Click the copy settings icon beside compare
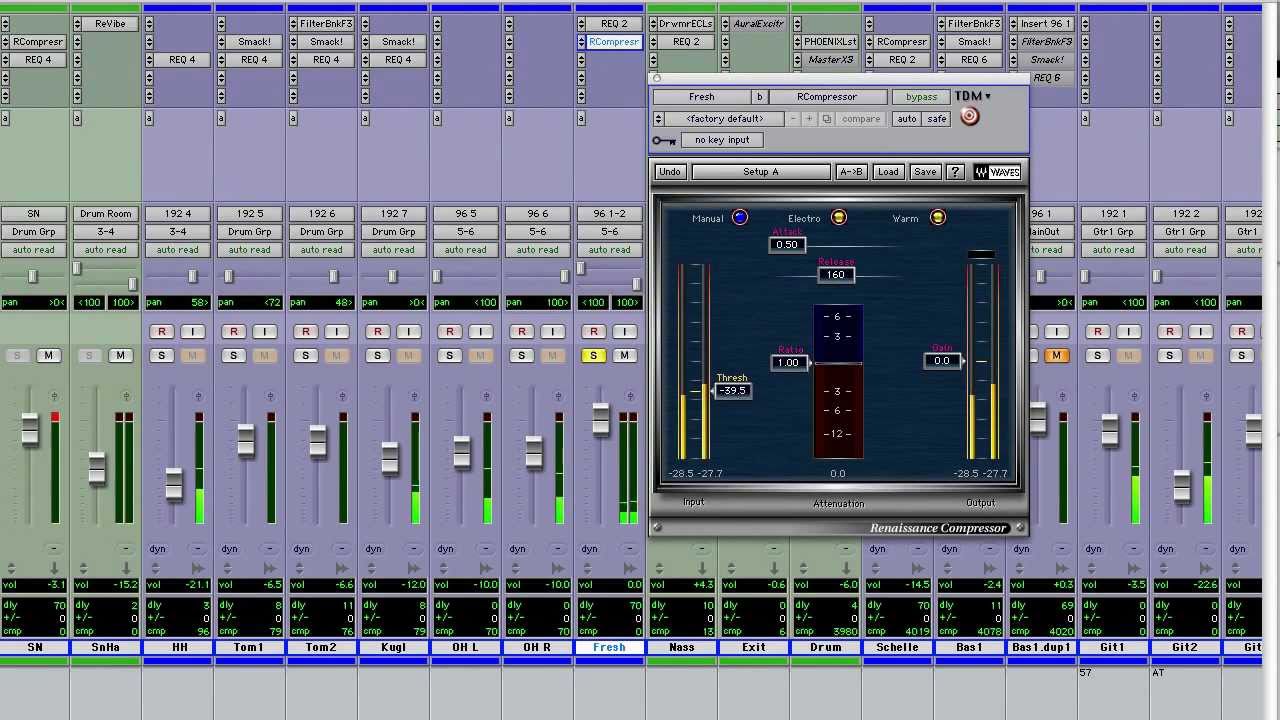Viewport: 1280px width, 720px height. (x=826, y=119)
